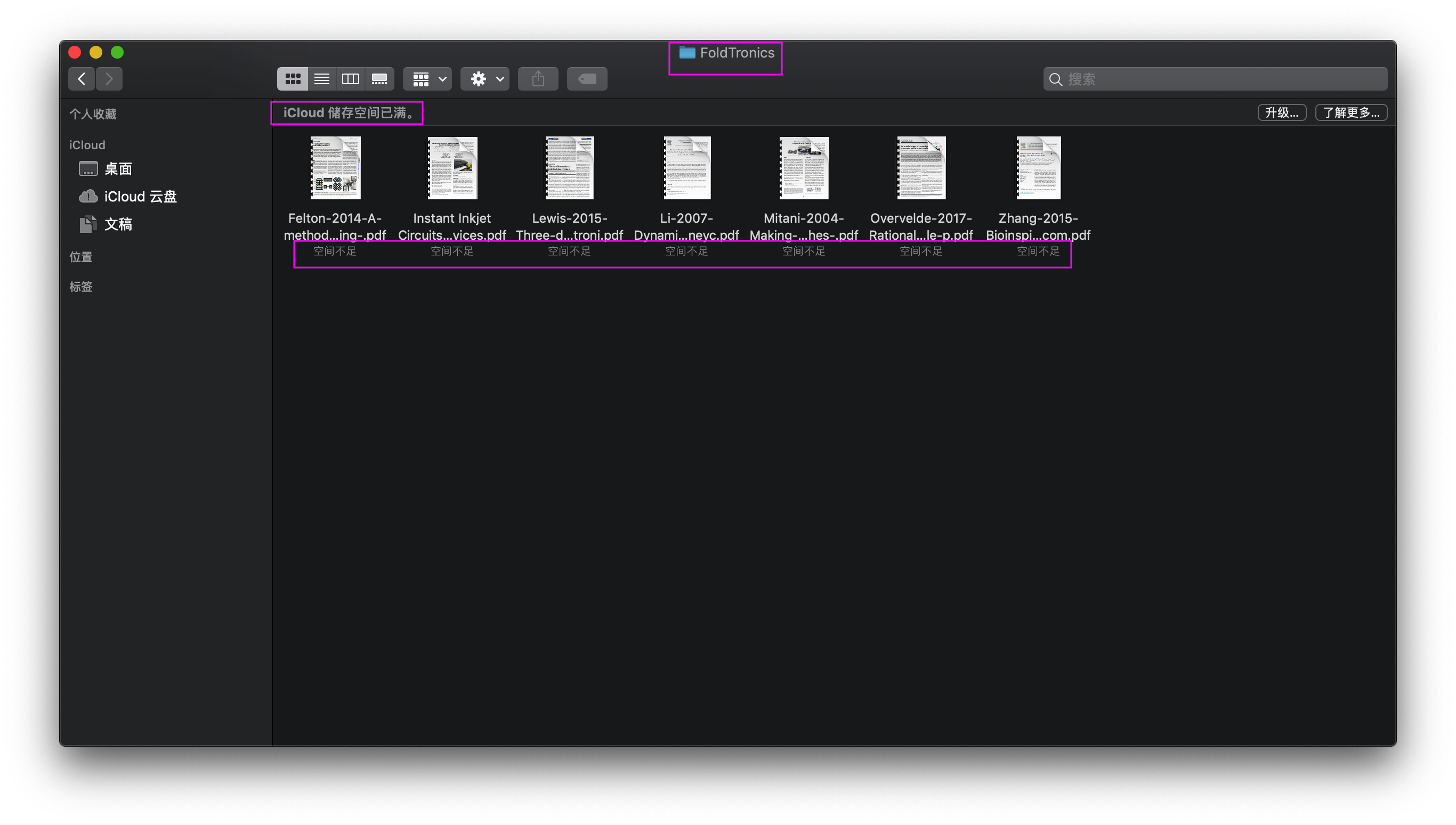Click the edit tags toolbar button
Viewport: 1456px width, 825px height.
(x=587, y=79)
